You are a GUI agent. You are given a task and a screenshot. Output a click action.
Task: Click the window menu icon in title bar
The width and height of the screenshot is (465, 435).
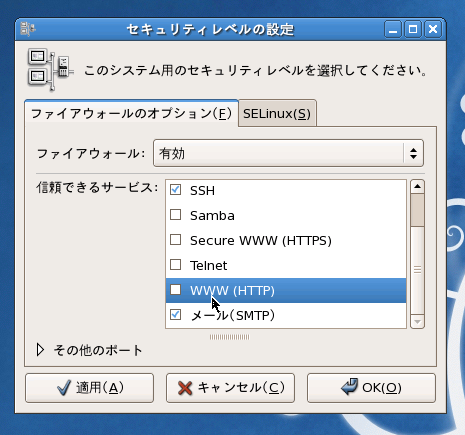28,29
